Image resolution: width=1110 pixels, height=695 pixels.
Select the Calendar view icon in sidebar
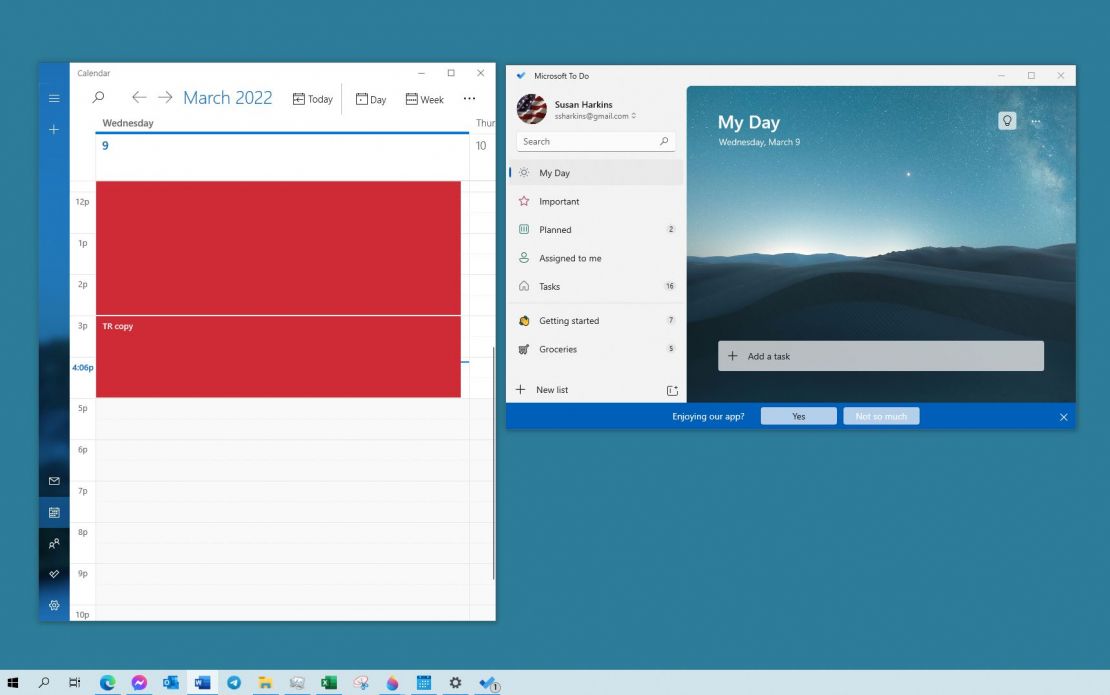coord(54,512)
